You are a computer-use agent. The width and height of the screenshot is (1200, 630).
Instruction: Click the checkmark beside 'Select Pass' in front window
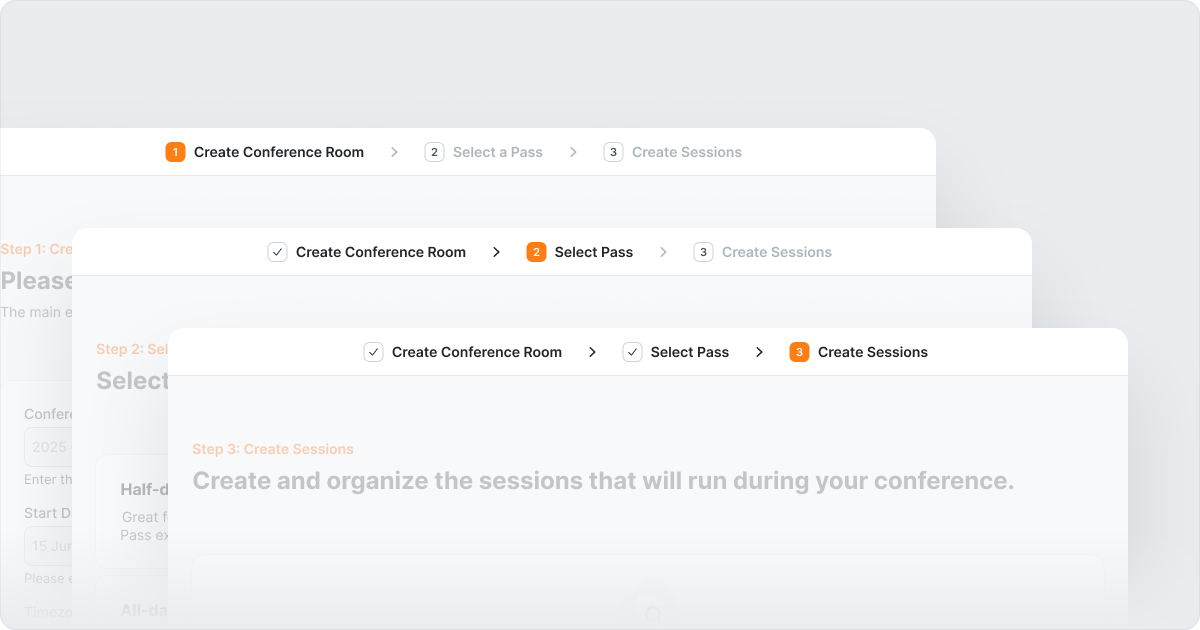point(632,352)
